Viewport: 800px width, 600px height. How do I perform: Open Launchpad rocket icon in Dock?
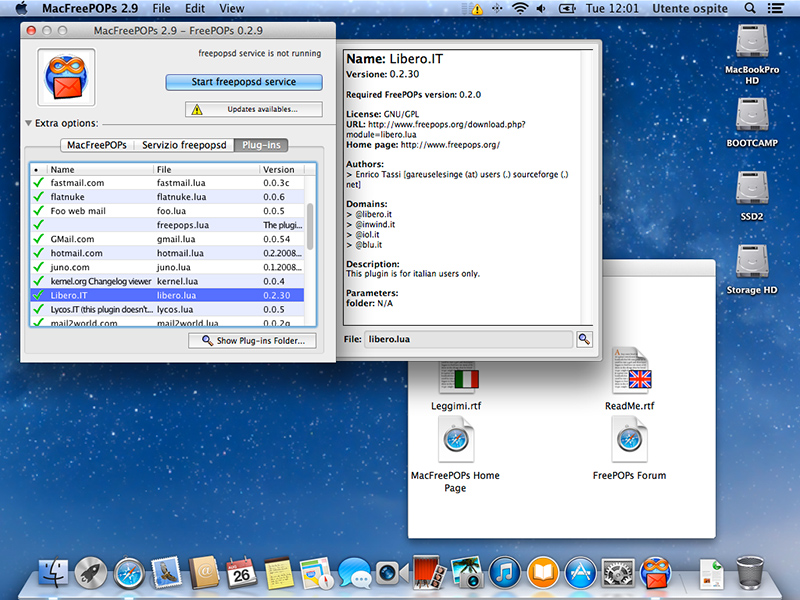pos(91,572)
